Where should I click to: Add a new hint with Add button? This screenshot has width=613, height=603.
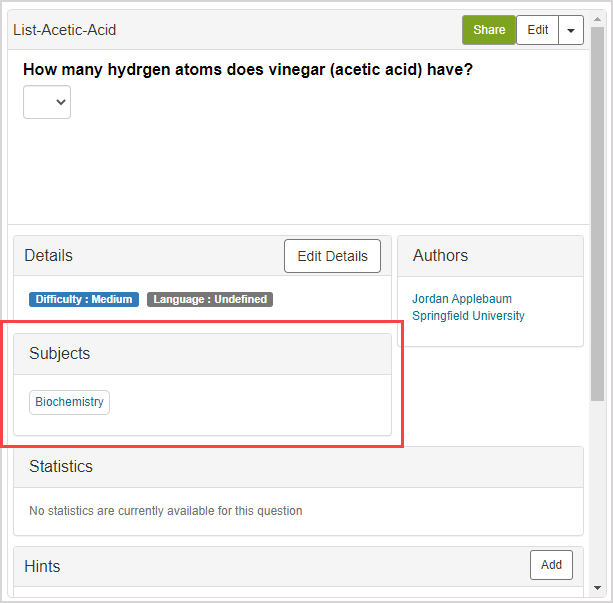551,565
